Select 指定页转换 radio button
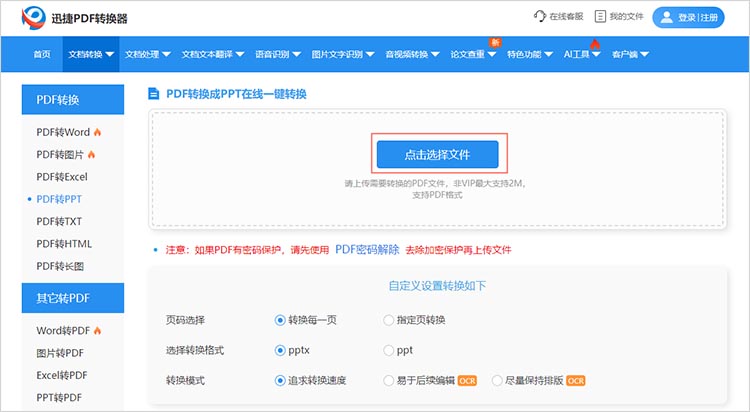This screenshot has height=412, width=750. coord(388,320)
